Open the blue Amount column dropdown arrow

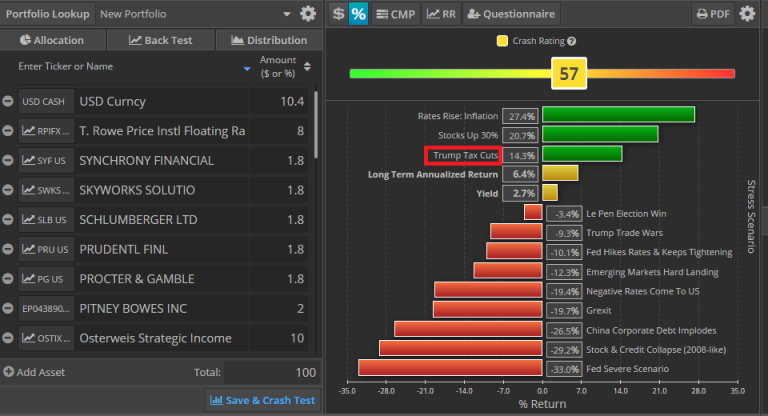pyautogui.click(x=248, y=68)
